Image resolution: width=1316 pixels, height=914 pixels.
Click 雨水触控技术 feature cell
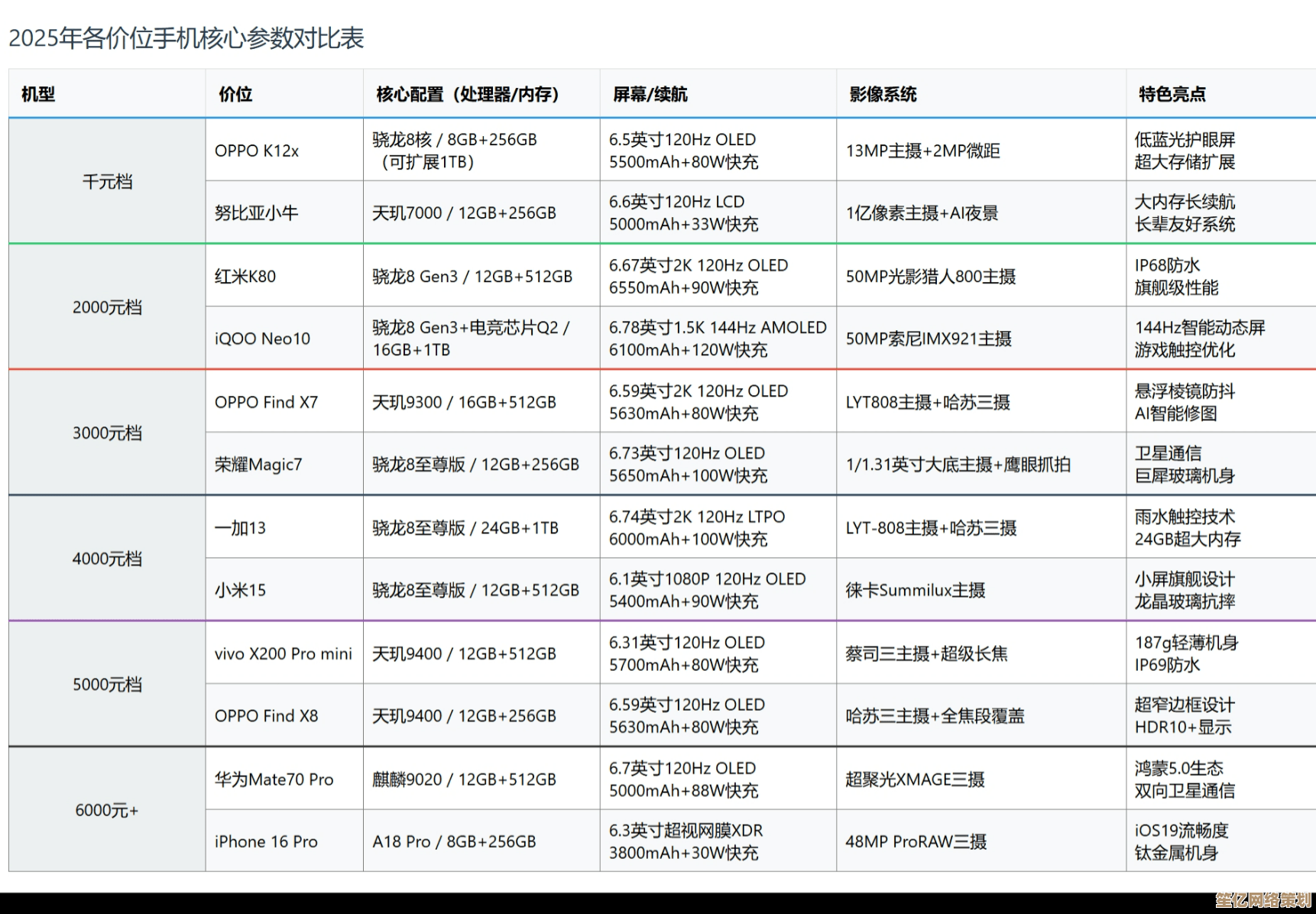[1221, 527]
